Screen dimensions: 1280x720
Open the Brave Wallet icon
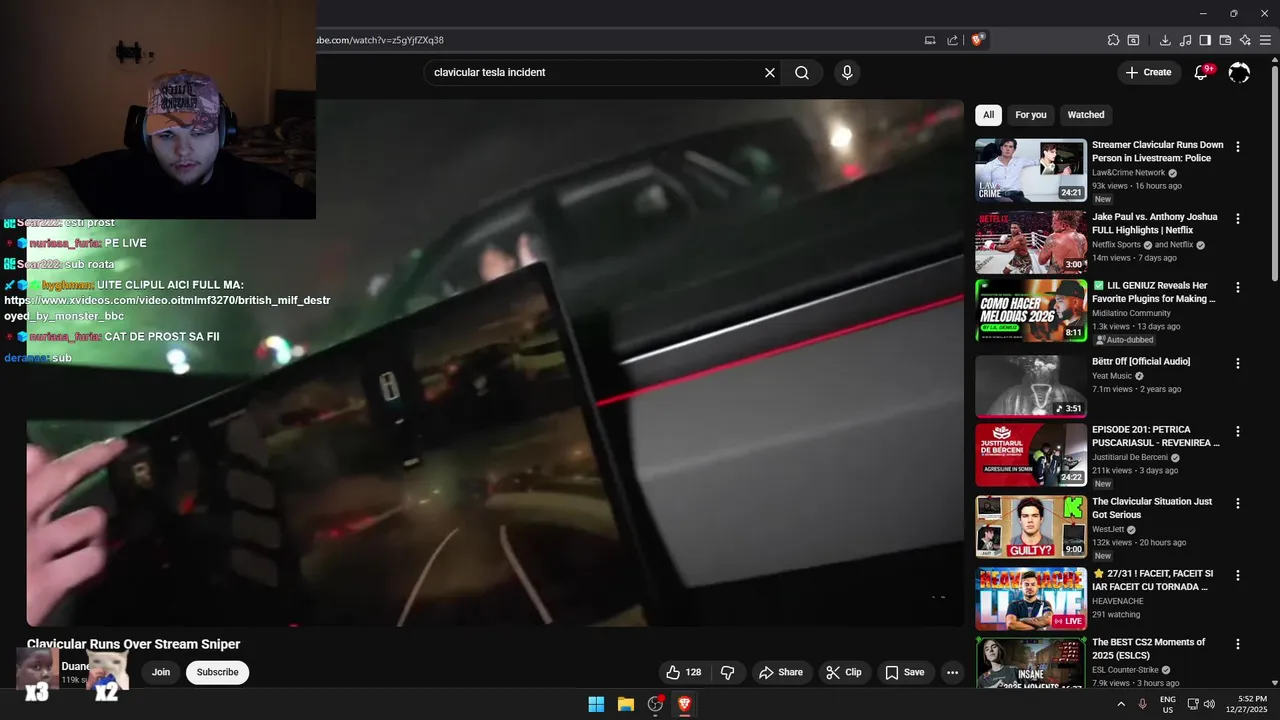point(1225,40)
